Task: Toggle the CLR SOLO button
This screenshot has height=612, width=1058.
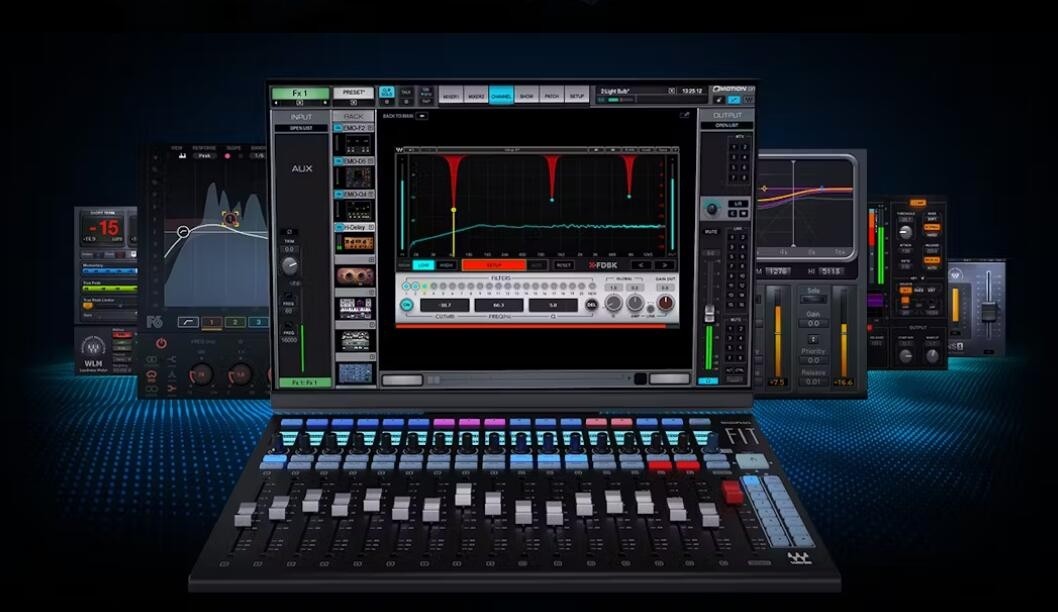Action: click(387, 91)
